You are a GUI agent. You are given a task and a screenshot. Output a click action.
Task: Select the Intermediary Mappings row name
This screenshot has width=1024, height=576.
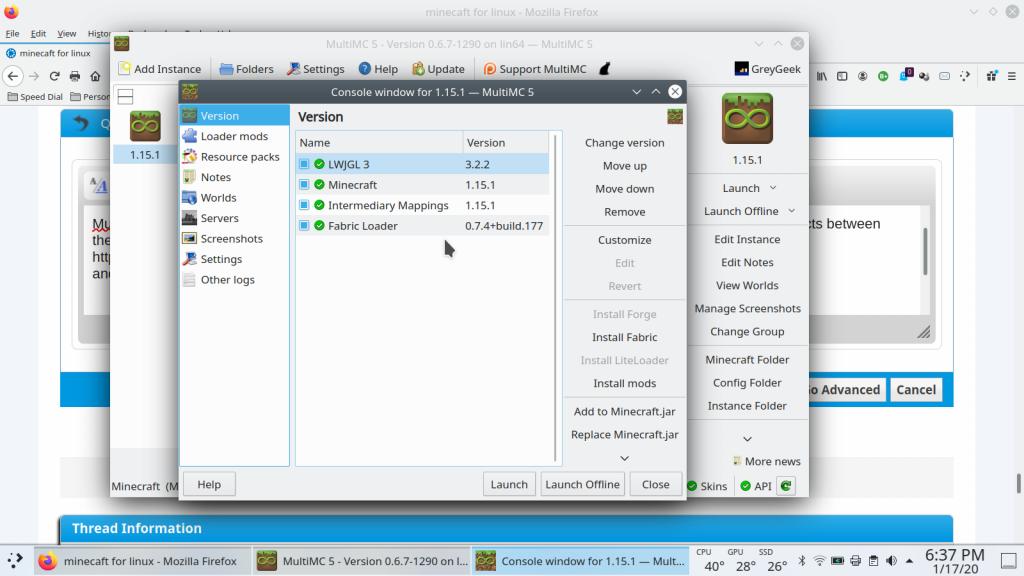388,205
